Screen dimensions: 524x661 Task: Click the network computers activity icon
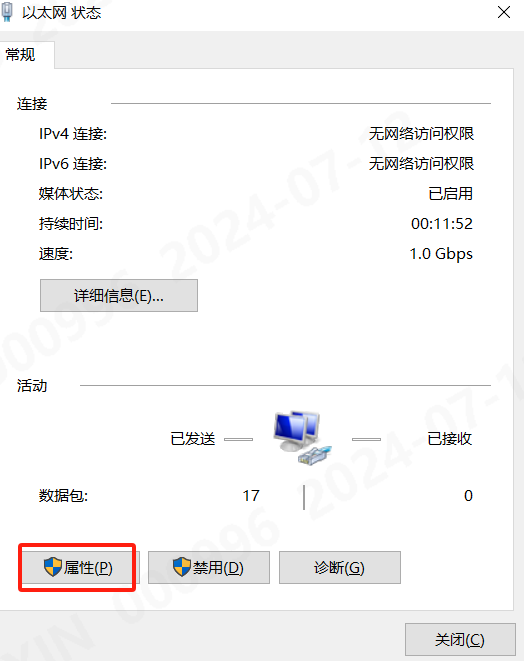coord(302,438)
